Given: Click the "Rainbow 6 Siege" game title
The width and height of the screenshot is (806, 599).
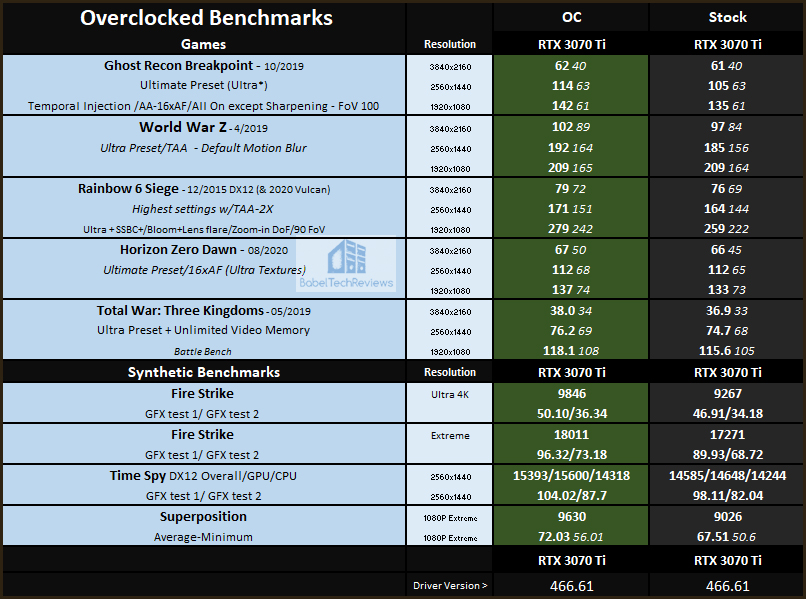Looking at the screenshot, I should tap(128, 189).
